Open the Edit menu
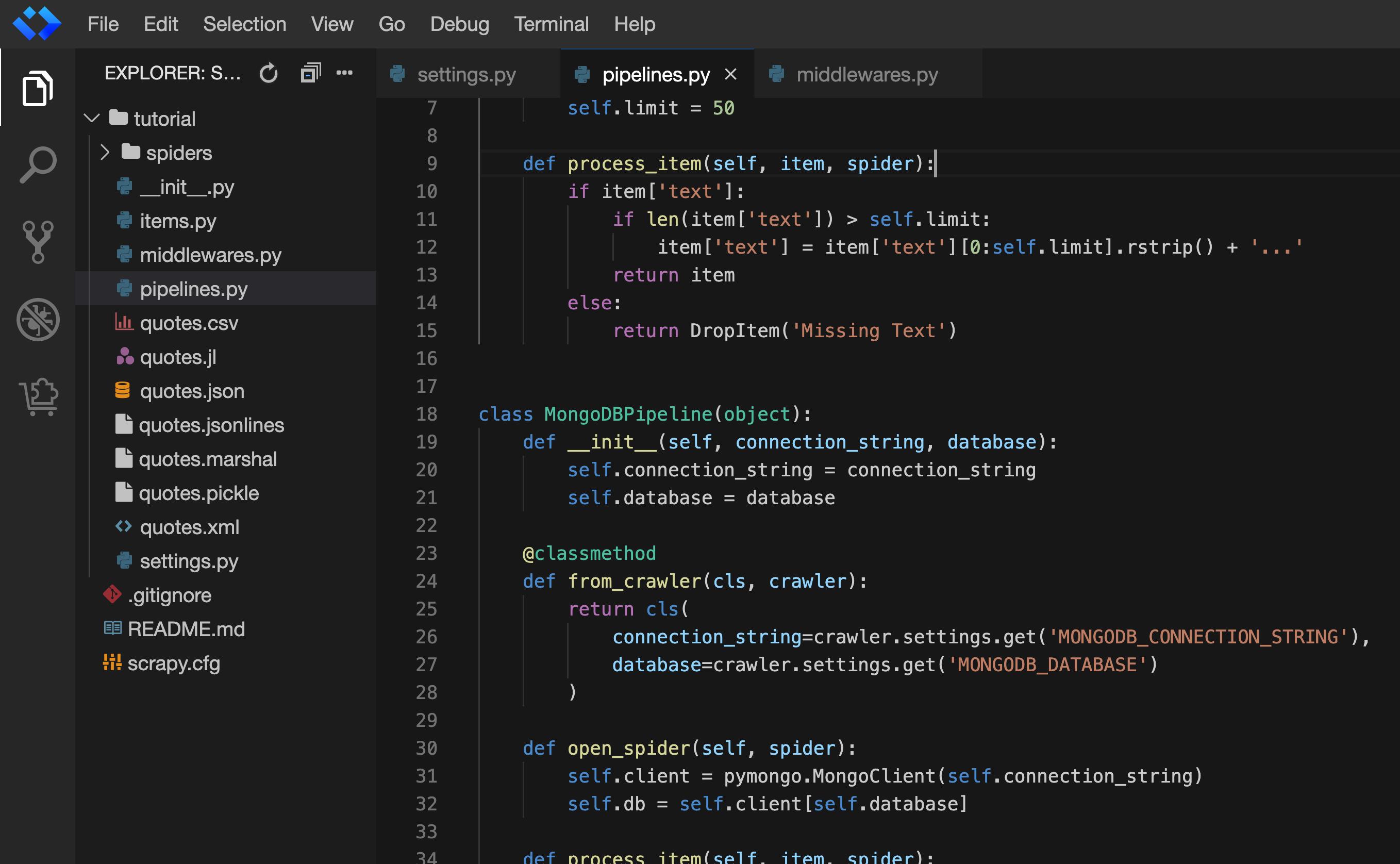Viewport: 1400px width, 864px height. point(161,24)
